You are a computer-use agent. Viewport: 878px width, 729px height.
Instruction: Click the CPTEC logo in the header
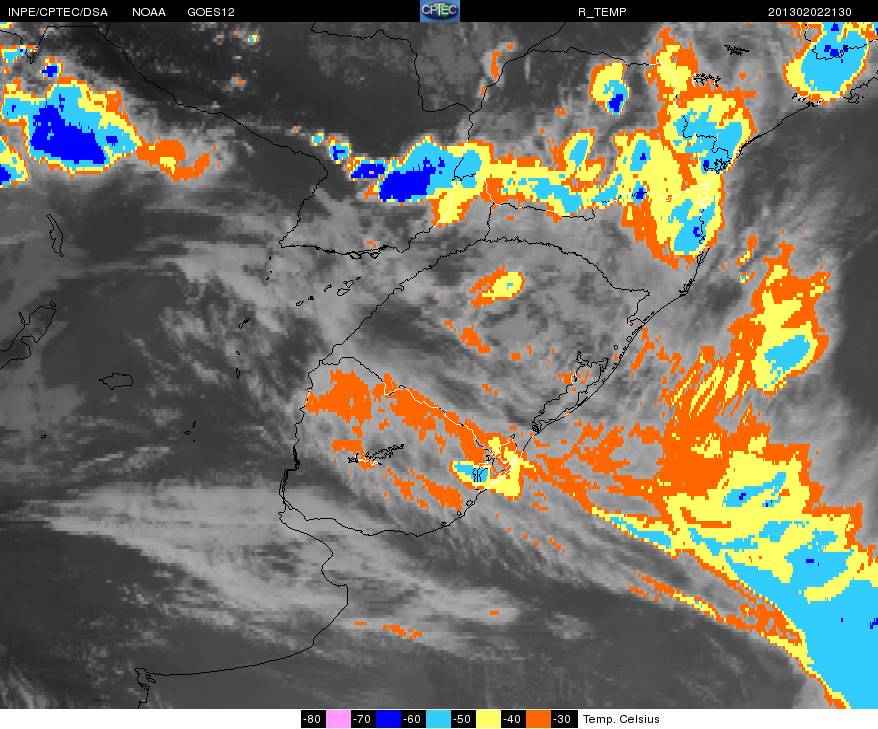click(440, 11)
